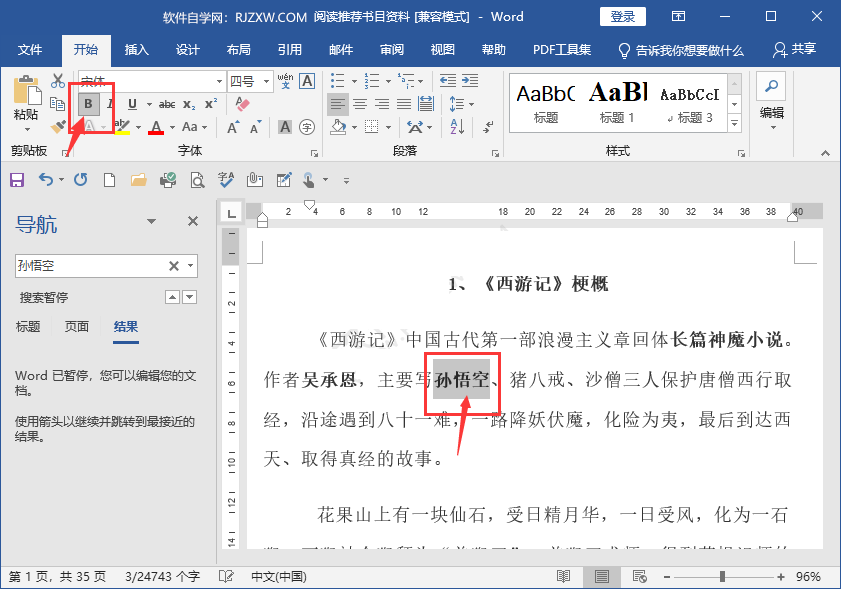Select the strikethrough icon
The image size is (841, 589).
click(x=168, y=104)
